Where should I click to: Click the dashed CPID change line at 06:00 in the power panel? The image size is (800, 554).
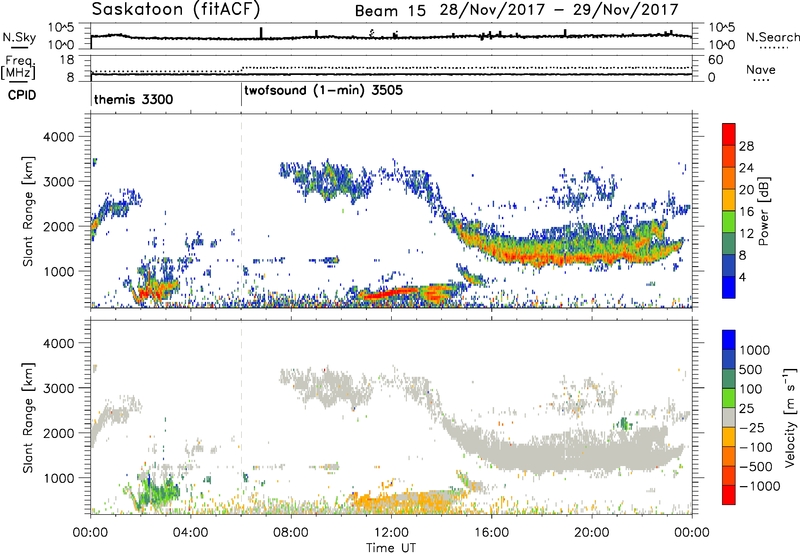pyautogui.click(x=241, y=210)
